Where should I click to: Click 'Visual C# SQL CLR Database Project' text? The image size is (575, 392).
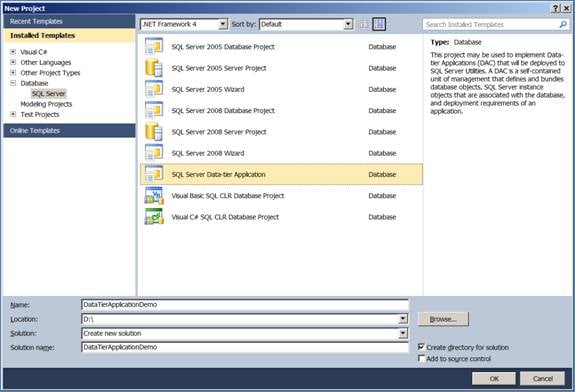[x=225, y=217]
